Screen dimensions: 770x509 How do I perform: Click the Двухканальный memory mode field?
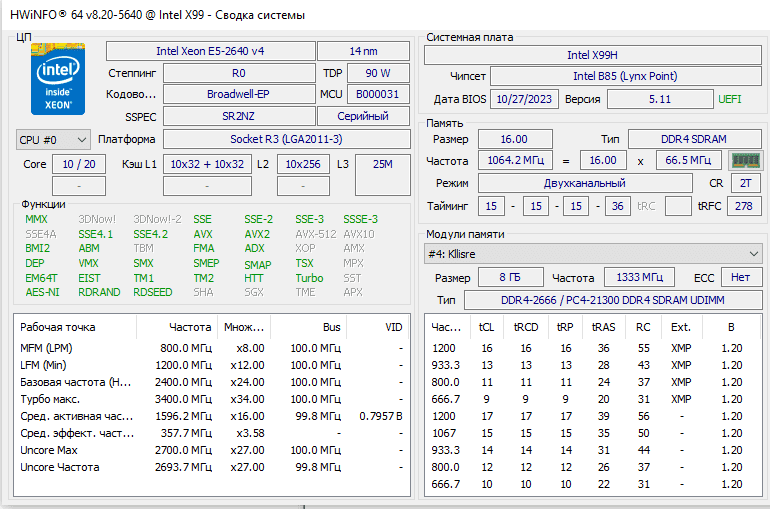(584, 183)
